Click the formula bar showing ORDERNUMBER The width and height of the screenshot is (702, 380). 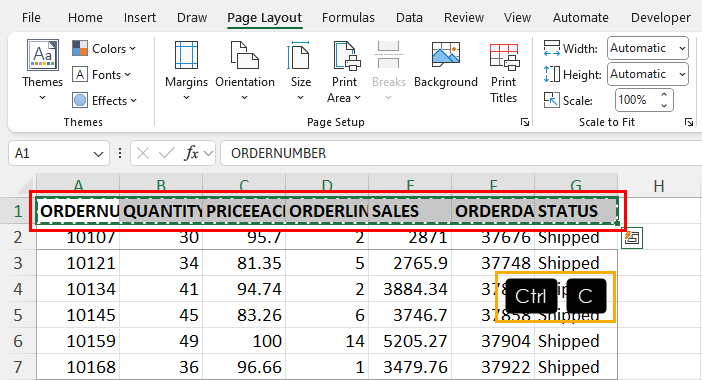[461, 154]
